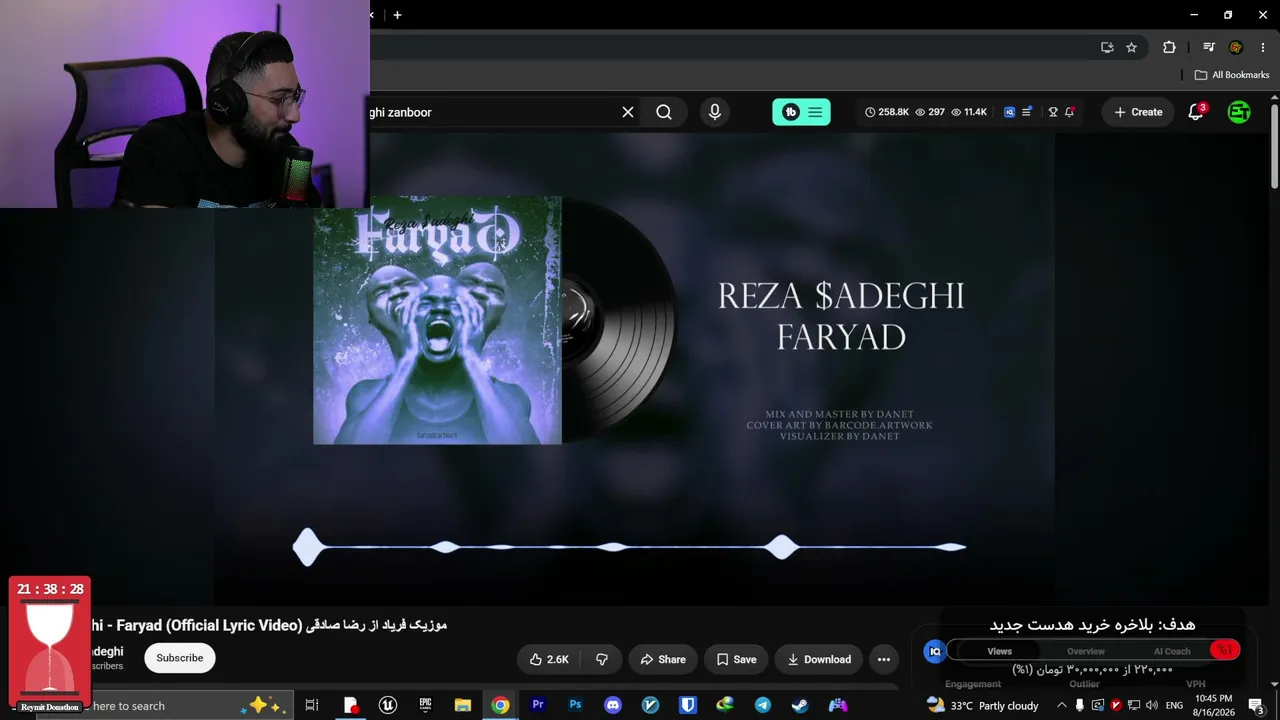The image size is (1280, 720).
Task: Start voice search with the microphone
Action: (x=714, y=112)
